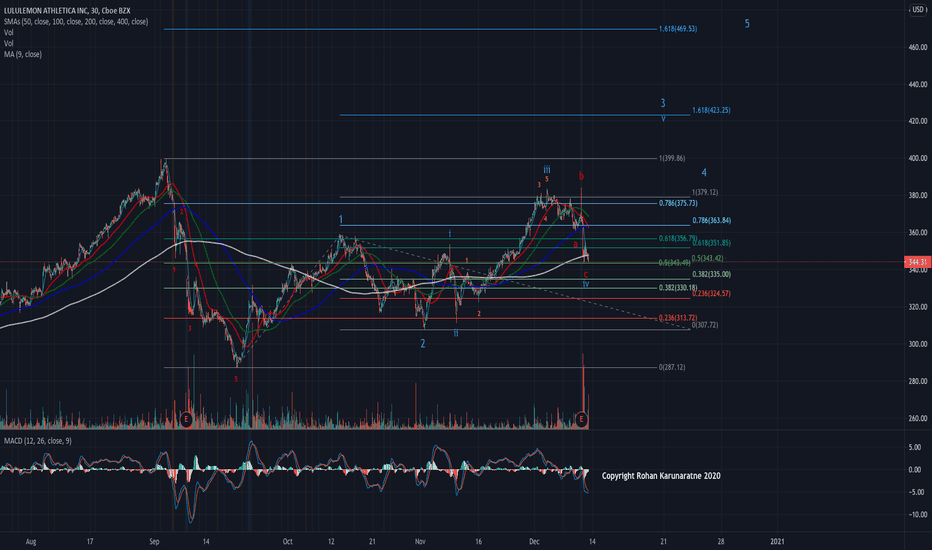
Task: Click the Aug label on time axis
Action: tap(32, 542)
